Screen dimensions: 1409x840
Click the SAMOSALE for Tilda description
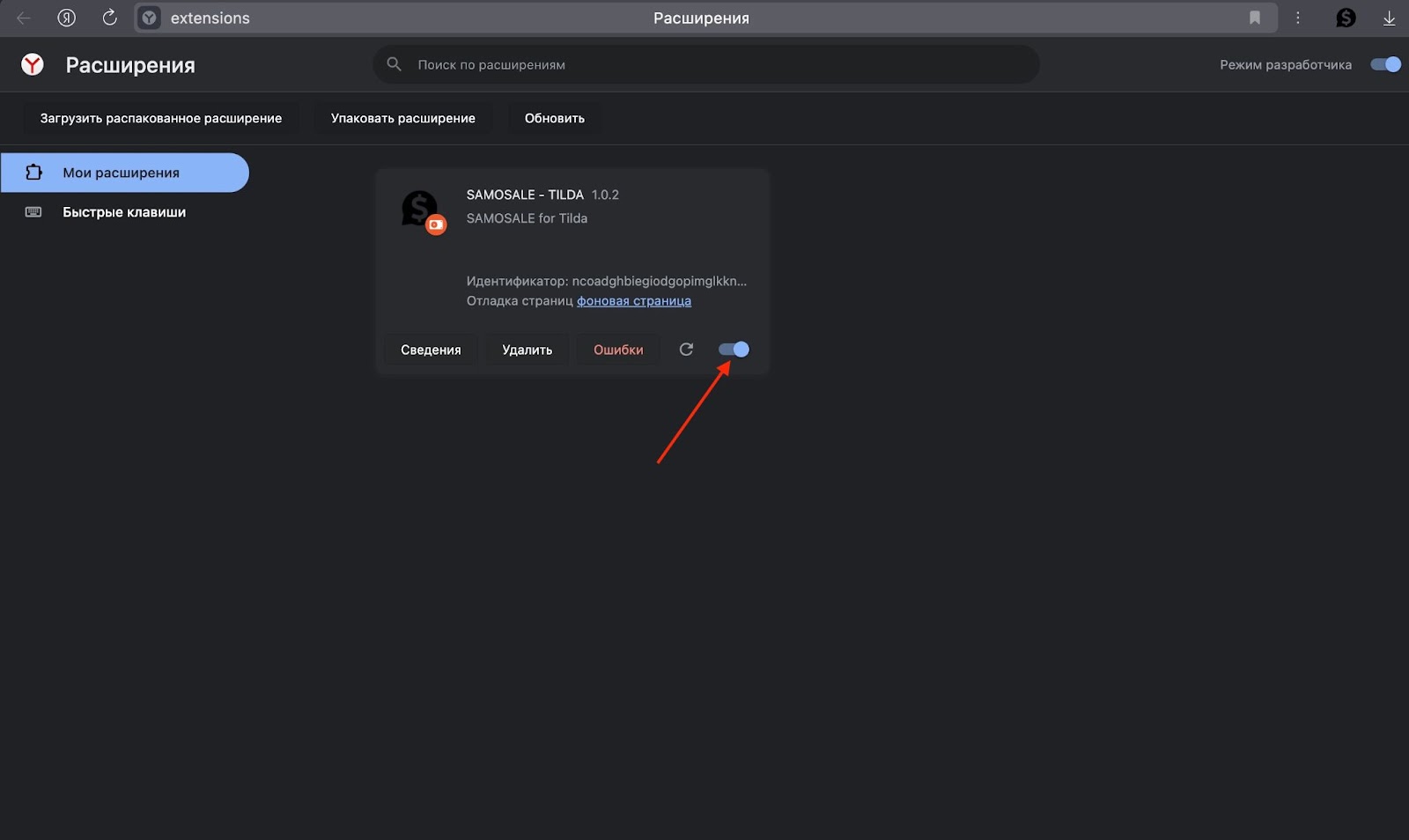pos(527,218)
